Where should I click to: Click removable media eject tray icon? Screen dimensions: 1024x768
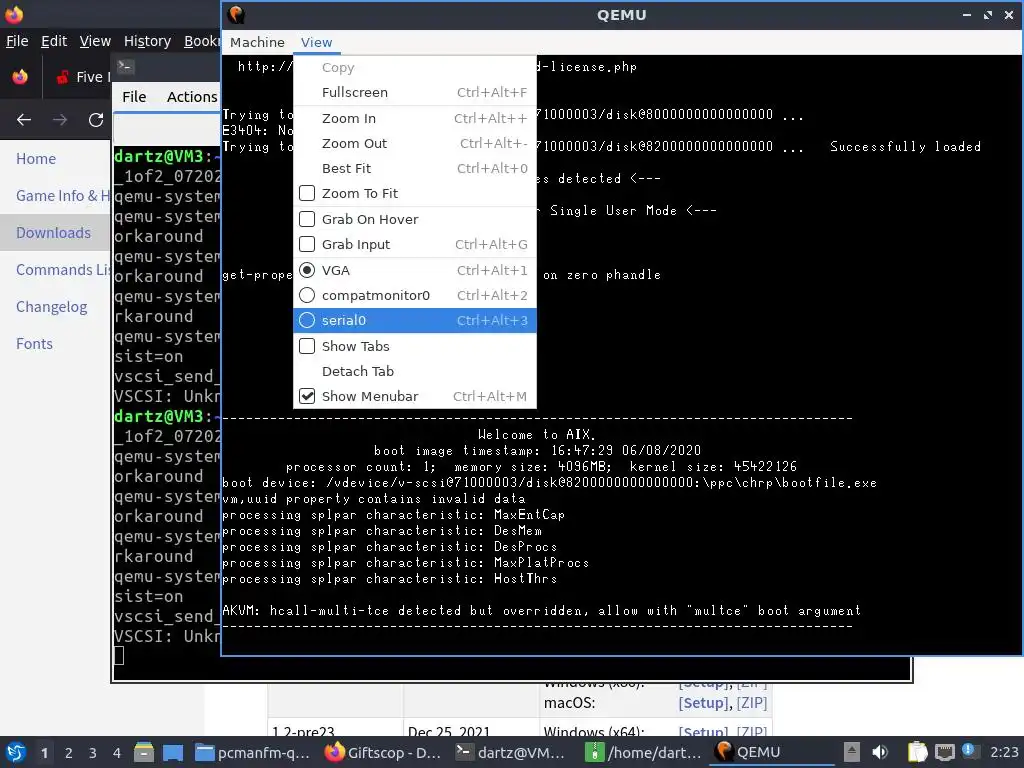pos(851,752)
